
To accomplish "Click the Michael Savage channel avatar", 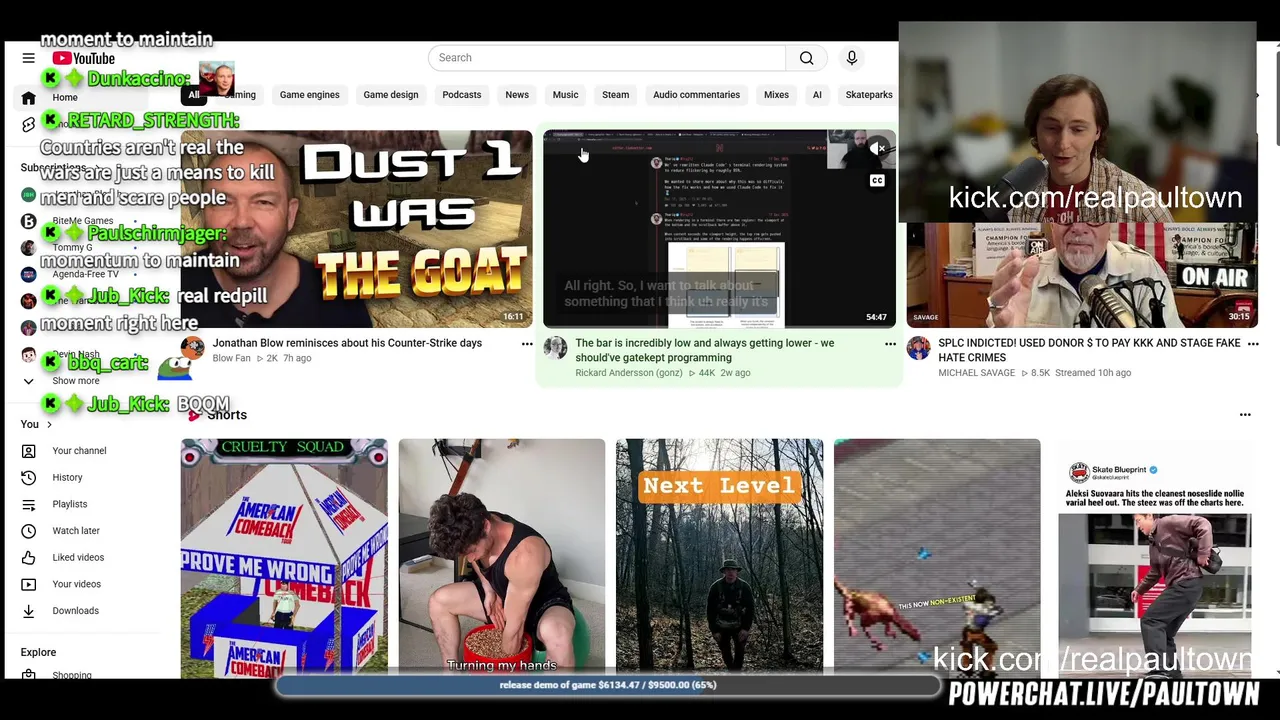I will pyautogui.click(x=918, y=348).
